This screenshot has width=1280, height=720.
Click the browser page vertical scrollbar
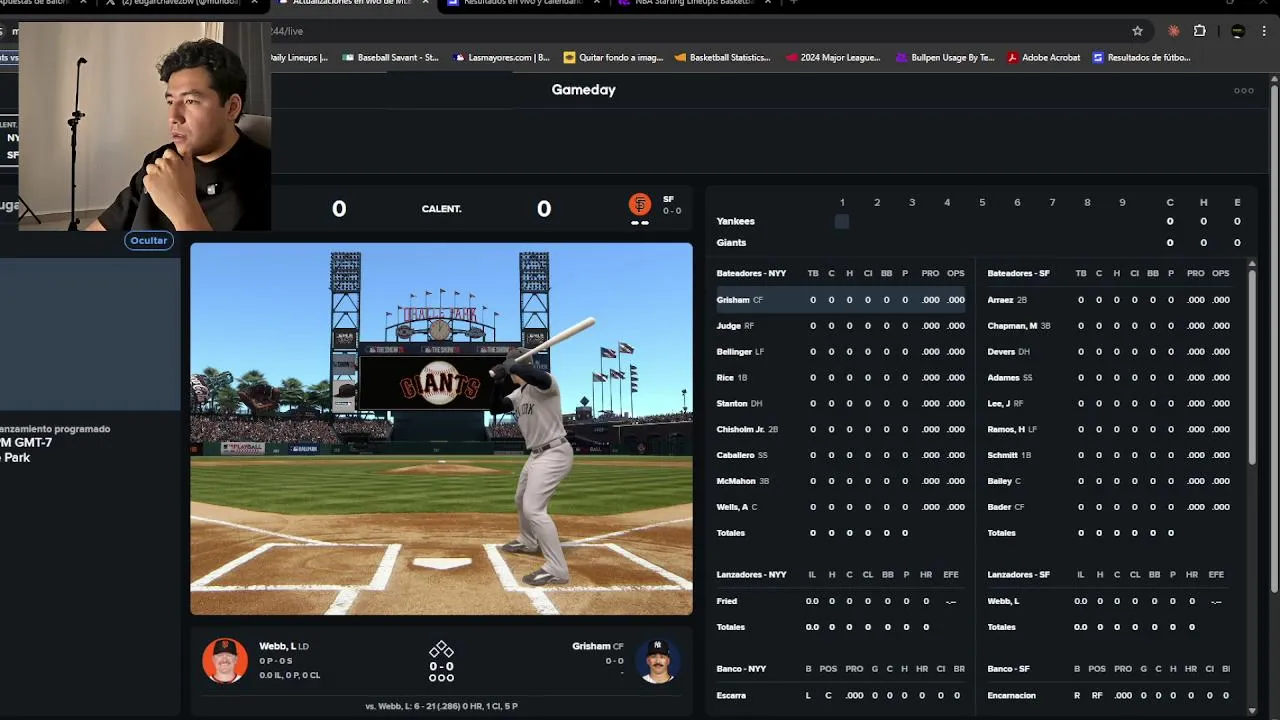coord(1274,340)
